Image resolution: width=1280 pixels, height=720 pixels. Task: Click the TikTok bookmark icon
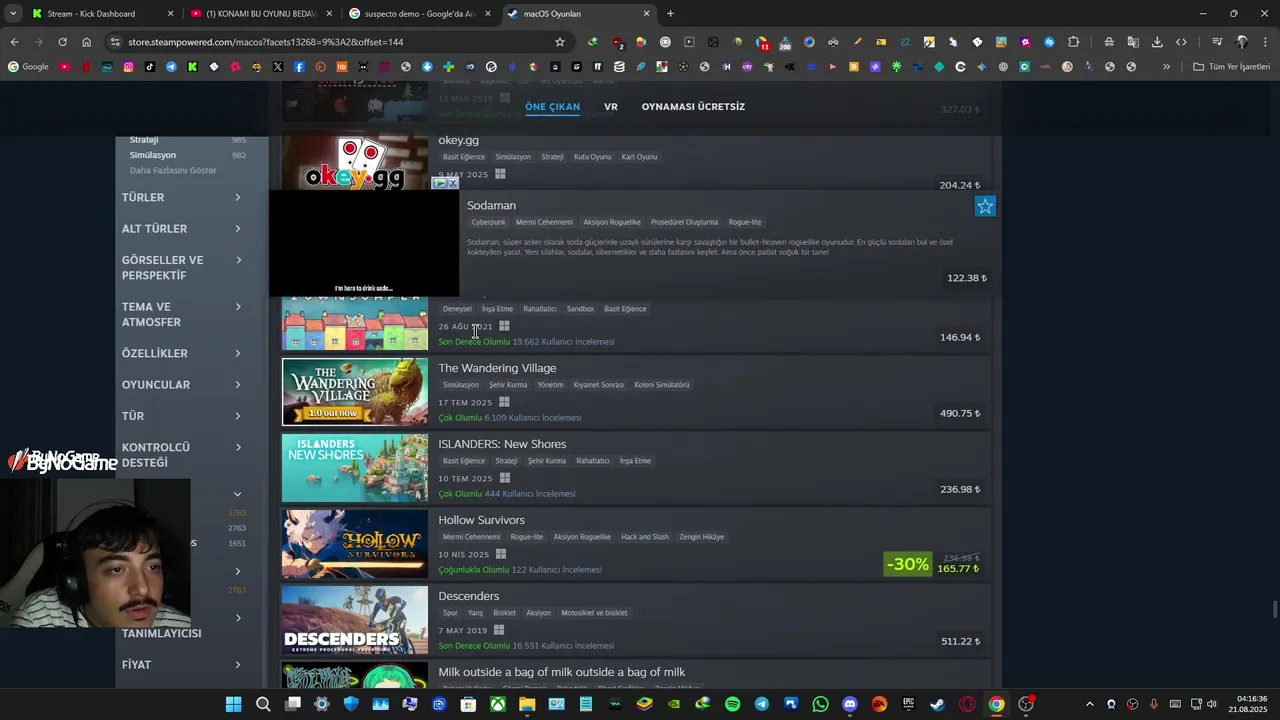pos(150,67)
